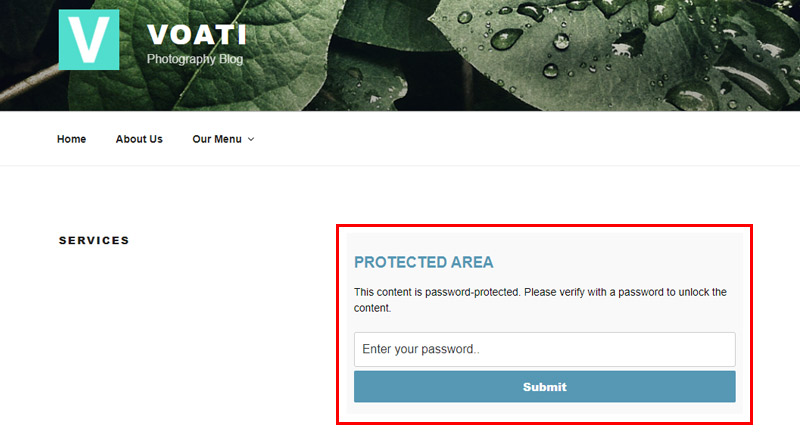Focus the Enter your password field
This screenshot has height=444, width=800.
point(544,349)
